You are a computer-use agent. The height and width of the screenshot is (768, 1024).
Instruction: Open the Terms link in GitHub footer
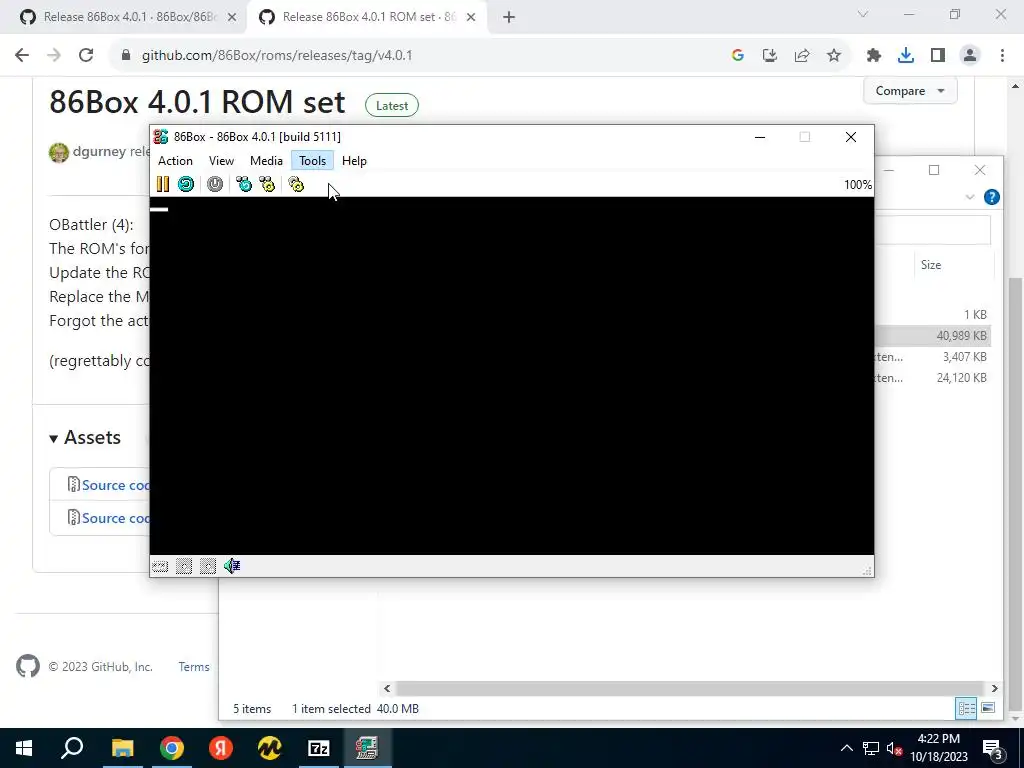[x=194, y=667]
